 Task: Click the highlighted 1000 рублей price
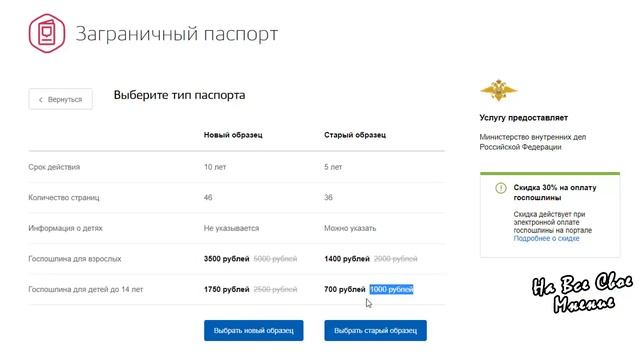coord(391,289)
